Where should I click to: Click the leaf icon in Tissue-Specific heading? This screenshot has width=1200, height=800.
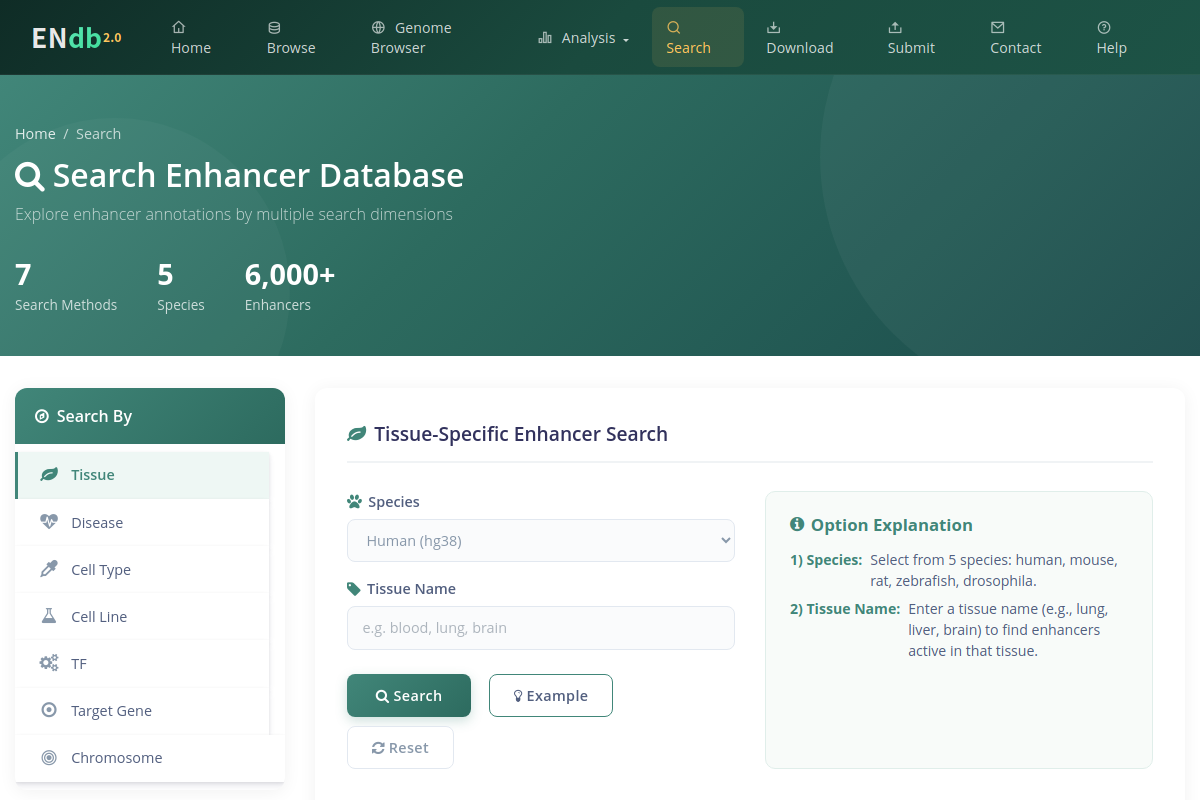point(356,434)
